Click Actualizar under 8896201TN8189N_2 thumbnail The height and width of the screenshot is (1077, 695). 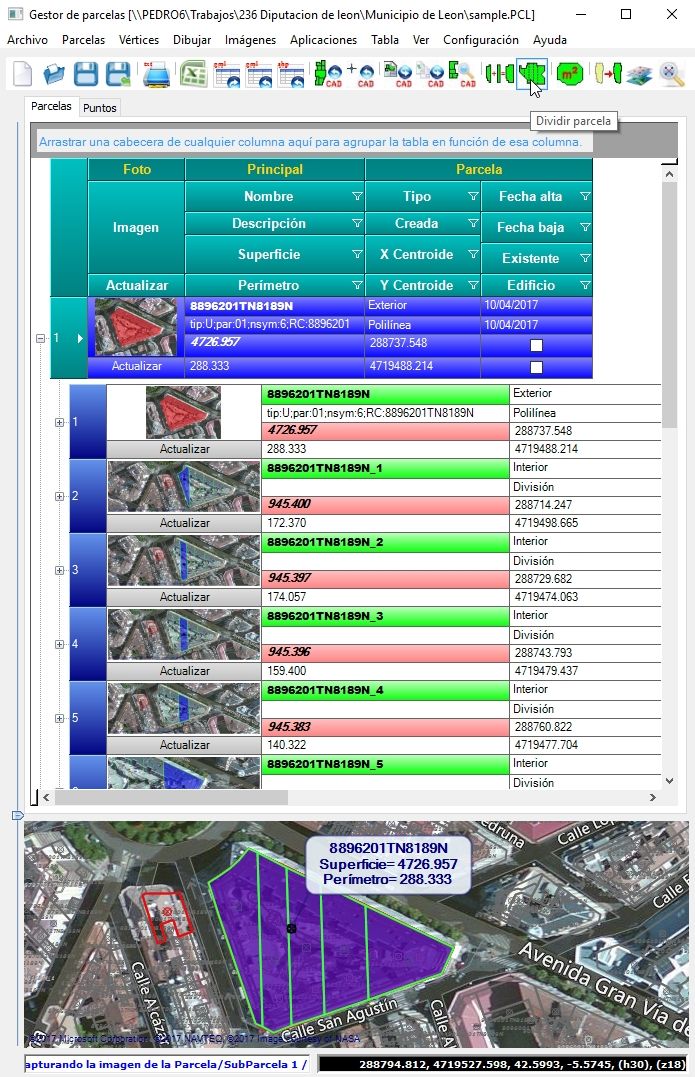point(184,598)
